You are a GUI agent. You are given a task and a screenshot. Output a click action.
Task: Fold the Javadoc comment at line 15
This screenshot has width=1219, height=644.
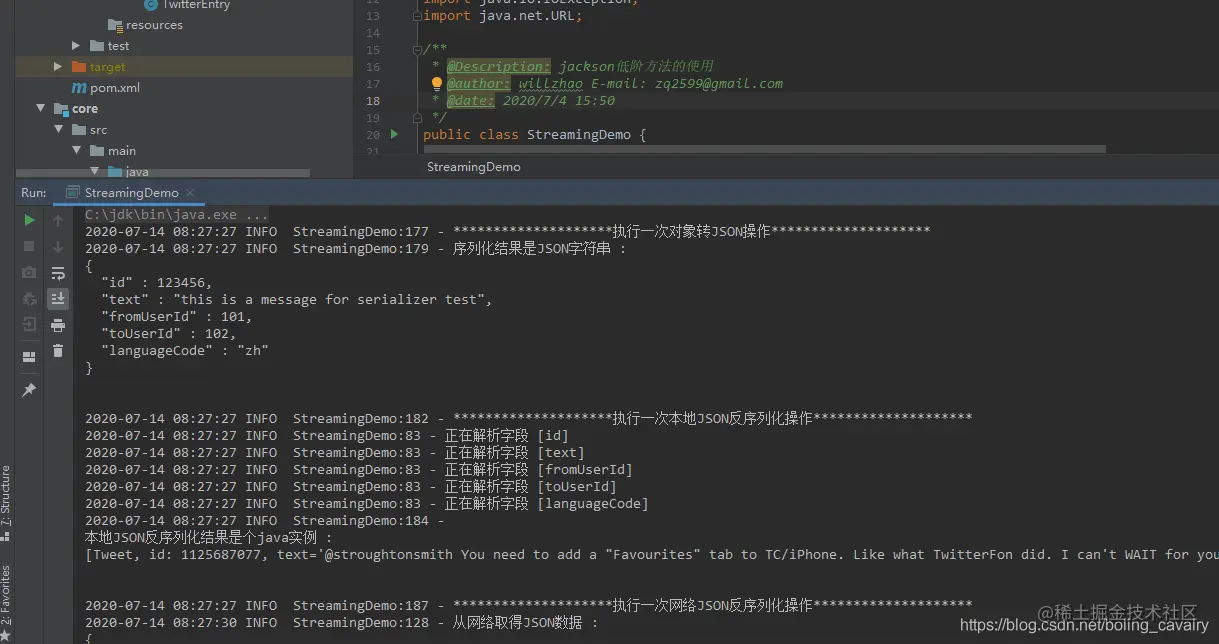click(416, 50)
